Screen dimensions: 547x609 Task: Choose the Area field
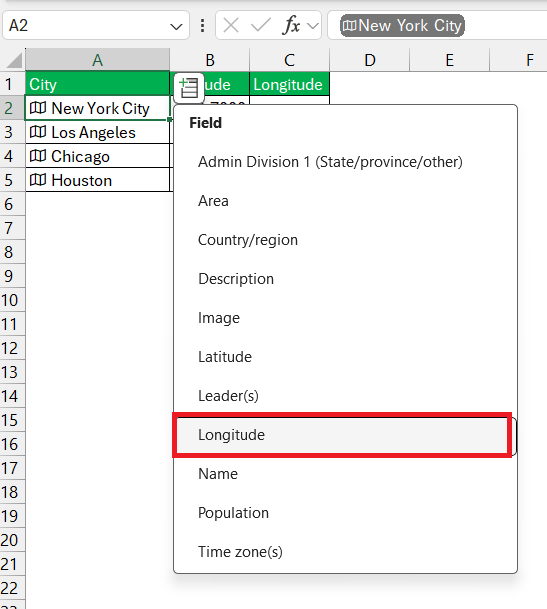345,201
